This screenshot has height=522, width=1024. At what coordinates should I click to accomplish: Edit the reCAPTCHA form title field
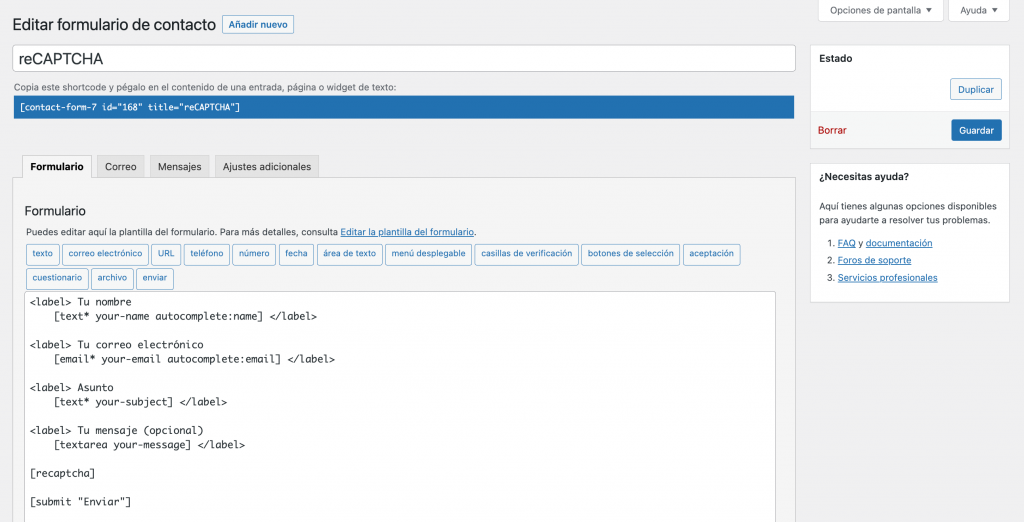(404, 59)
